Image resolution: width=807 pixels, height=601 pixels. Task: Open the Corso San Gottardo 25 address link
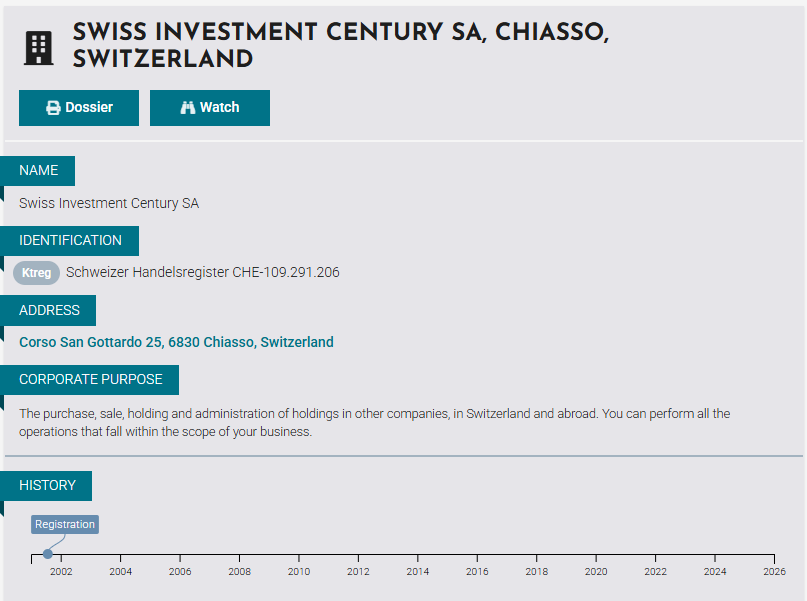coord(176,342)
